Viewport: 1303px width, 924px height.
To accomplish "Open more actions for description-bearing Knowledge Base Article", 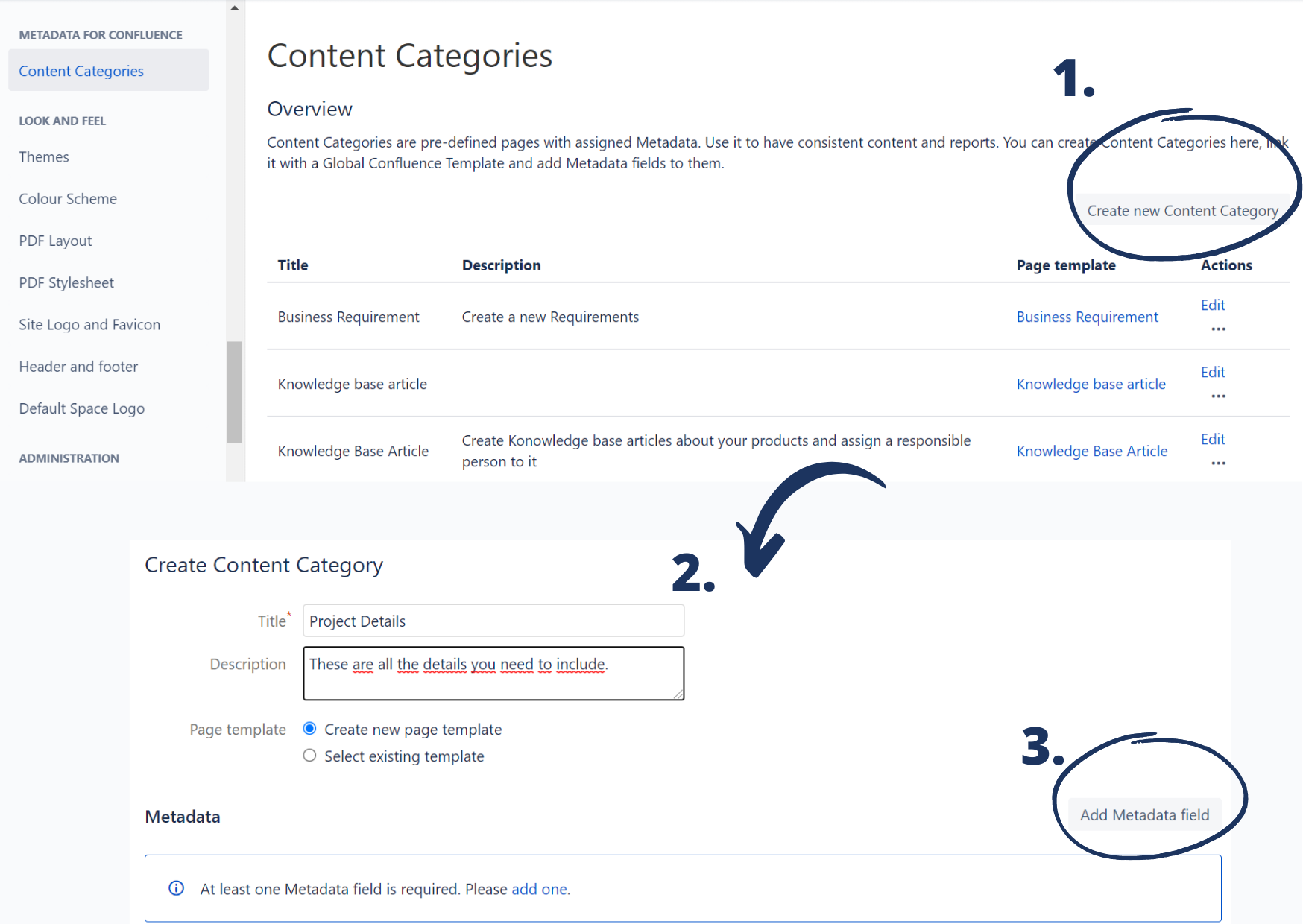I will coord(1218,463).
